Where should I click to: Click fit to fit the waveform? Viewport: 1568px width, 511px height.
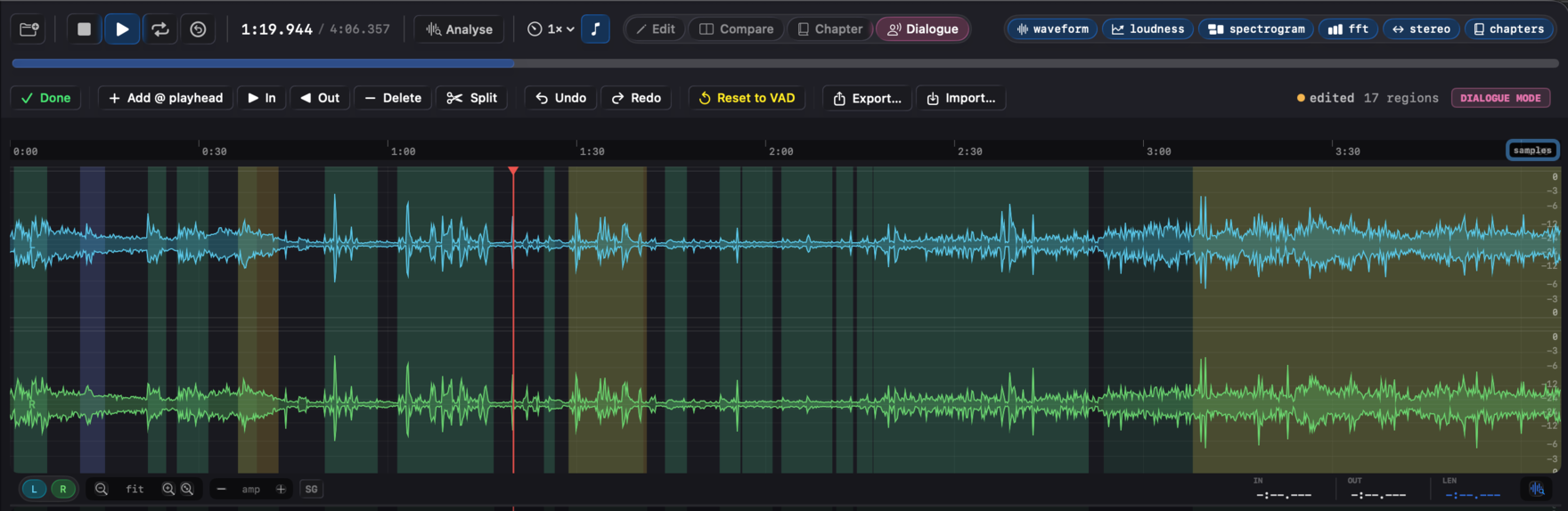point(135,489)
